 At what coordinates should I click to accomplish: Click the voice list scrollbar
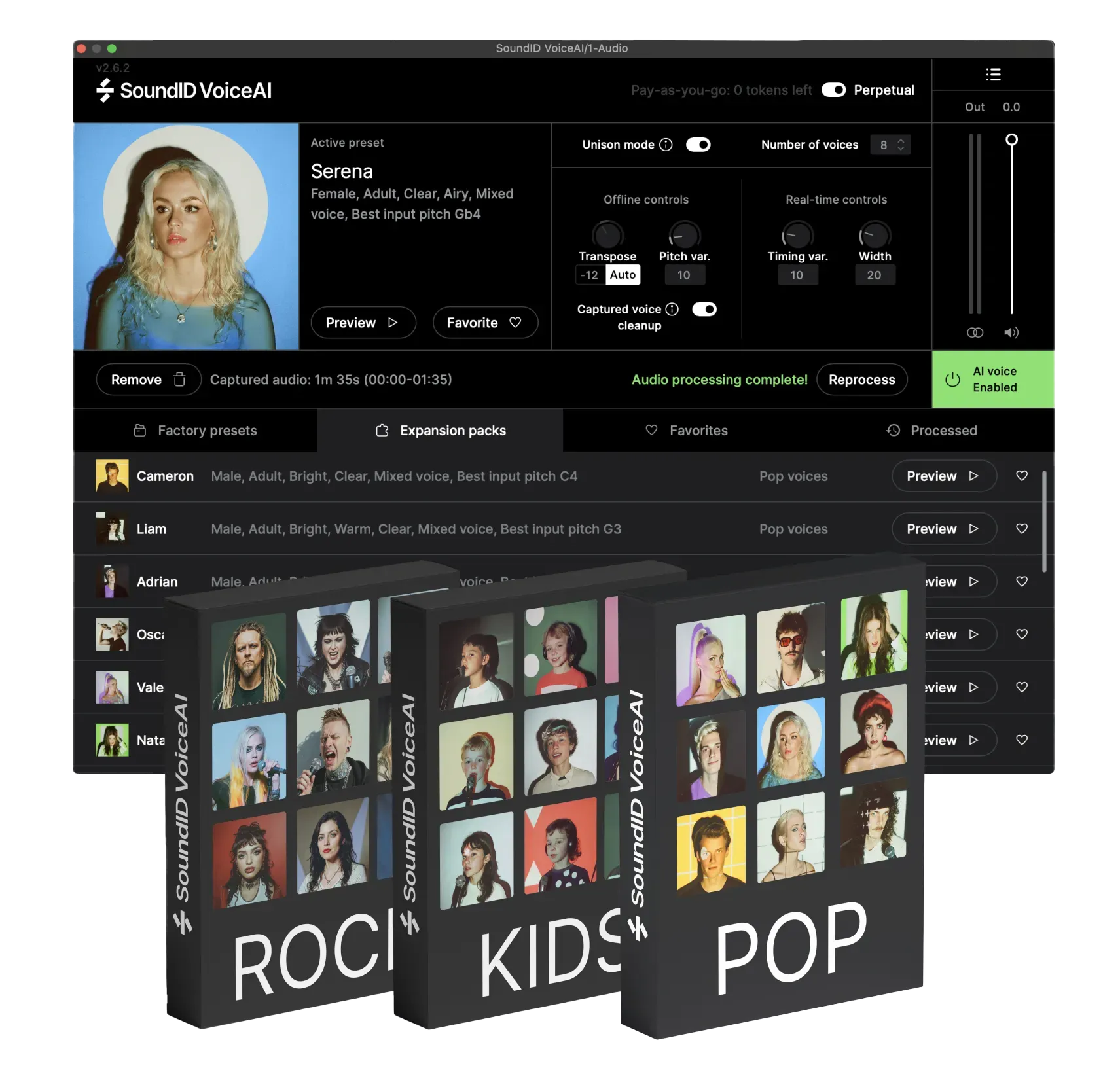(1044, 522)
